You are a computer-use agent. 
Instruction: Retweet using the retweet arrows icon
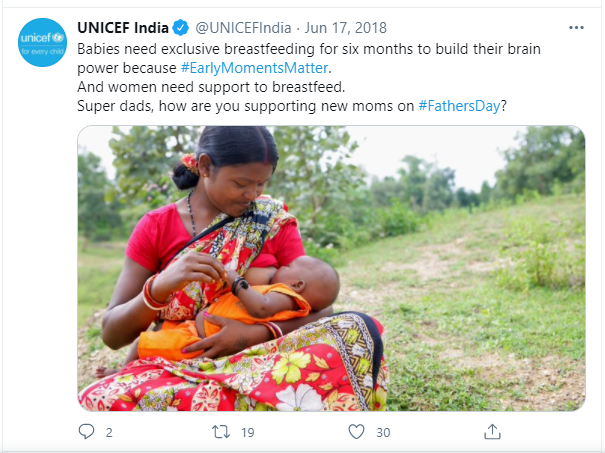220,432
